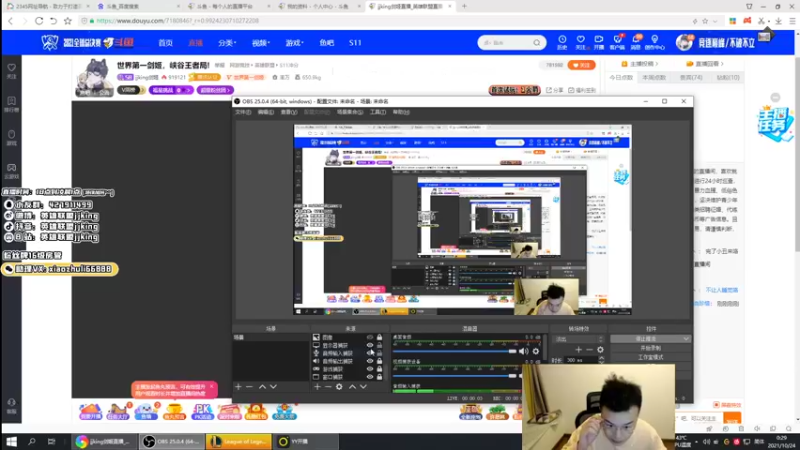Open OBS 文件 File menu
This screenshot has width=800, height=450.
243,112
